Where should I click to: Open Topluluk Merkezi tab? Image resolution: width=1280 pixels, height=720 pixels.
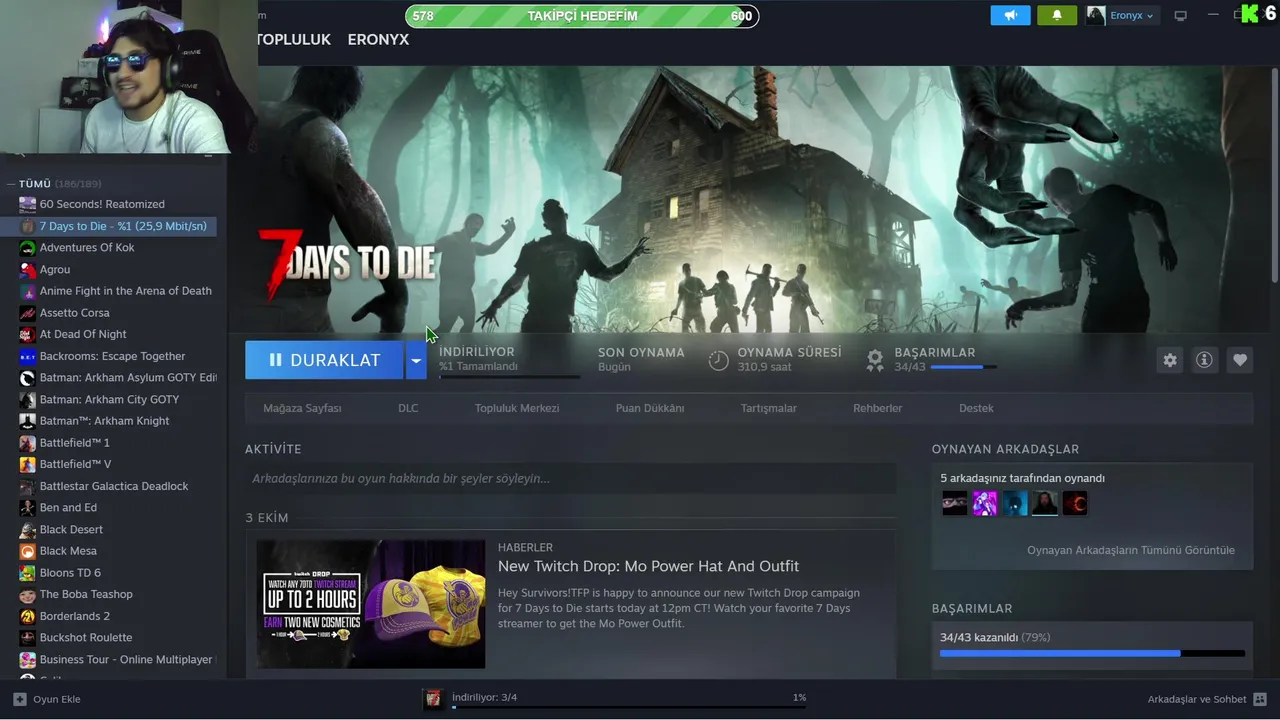pyautogui.click(x=517, y=408)
